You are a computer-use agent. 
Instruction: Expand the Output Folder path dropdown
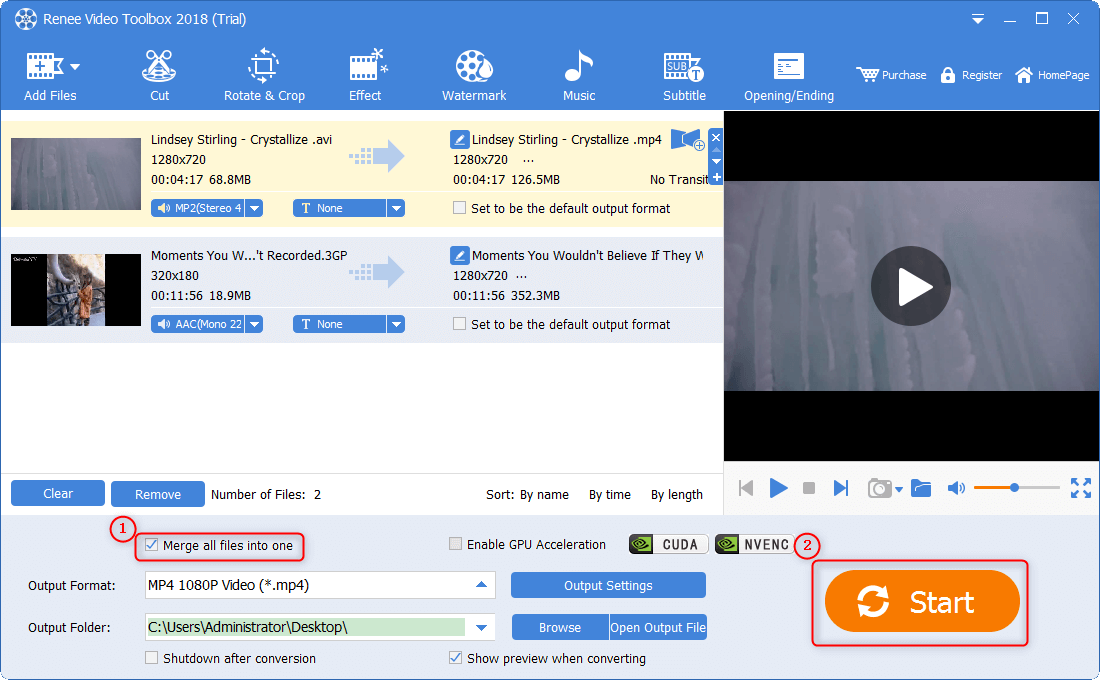(x=482, y=627)
